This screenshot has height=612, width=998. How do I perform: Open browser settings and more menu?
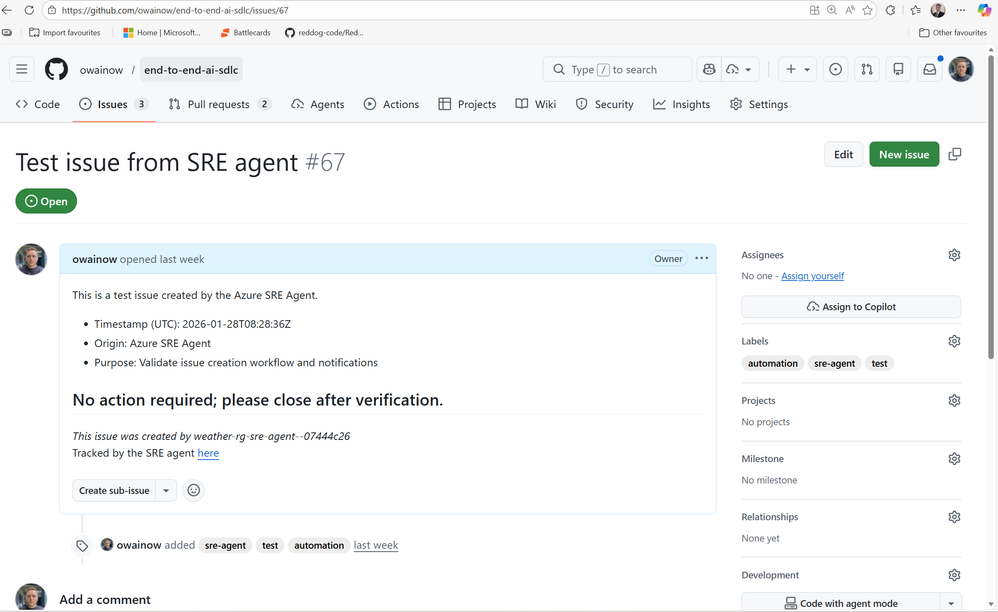[x=960, y=10]
